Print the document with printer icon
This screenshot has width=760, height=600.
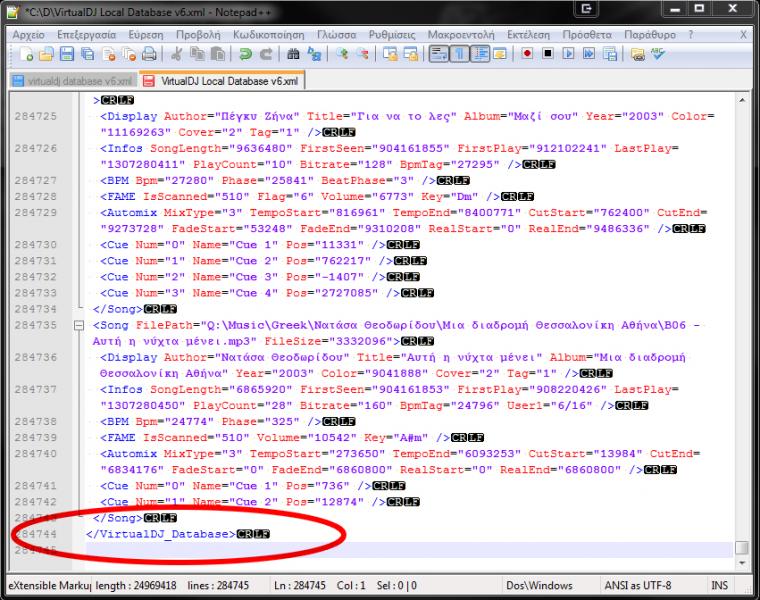point(149,54)
